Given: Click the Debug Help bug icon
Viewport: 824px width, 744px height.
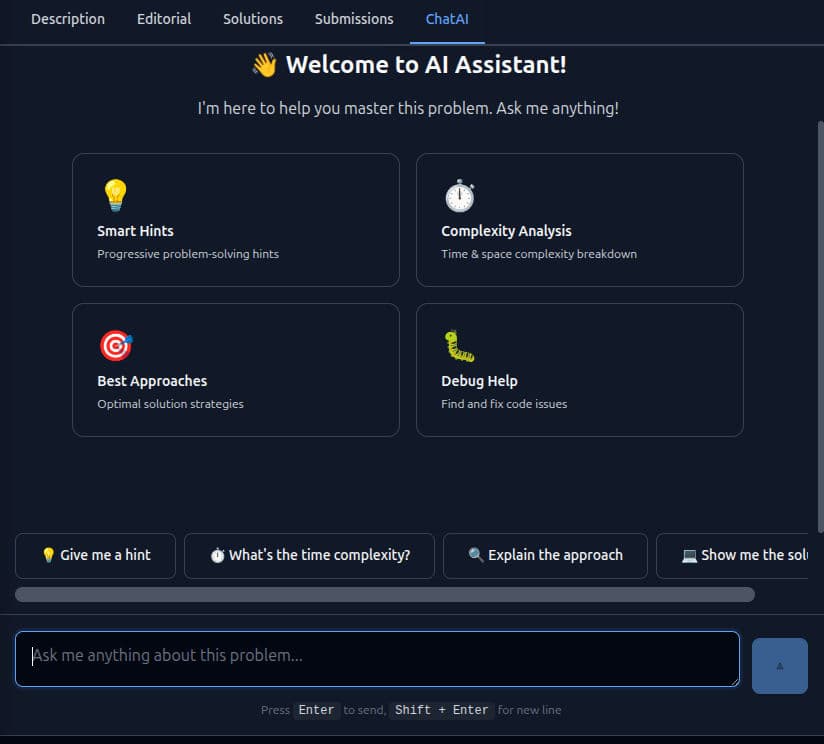Looking at the screenshot, I should (x=458, y=343).
